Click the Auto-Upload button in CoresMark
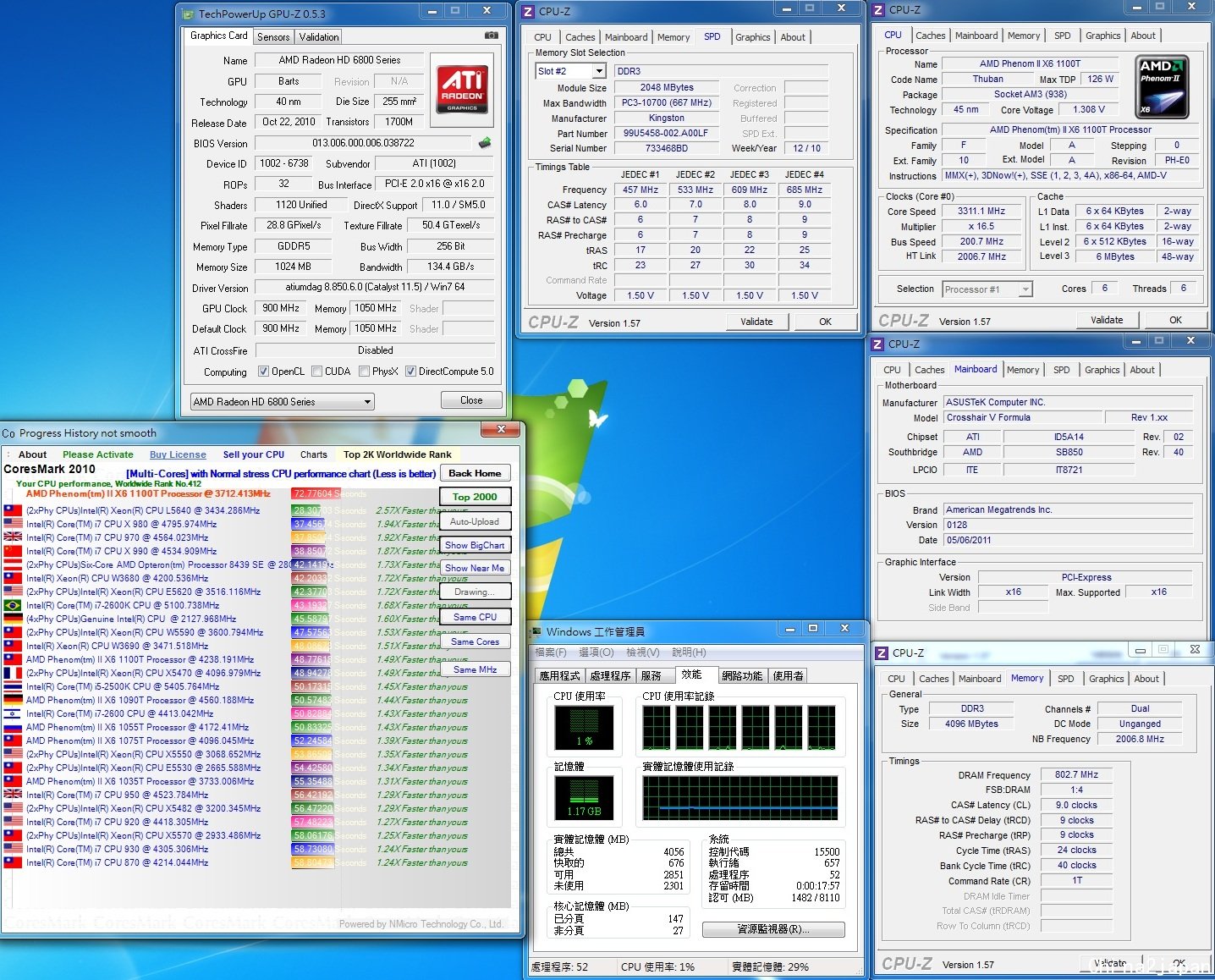The height and width of the screenshot is (980, 1215). tap(475, 521)
